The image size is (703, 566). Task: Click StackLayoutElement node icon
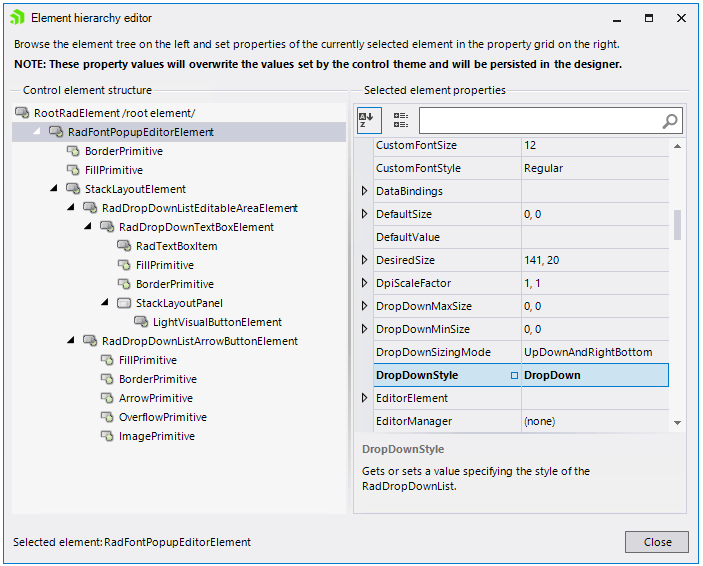73,189
